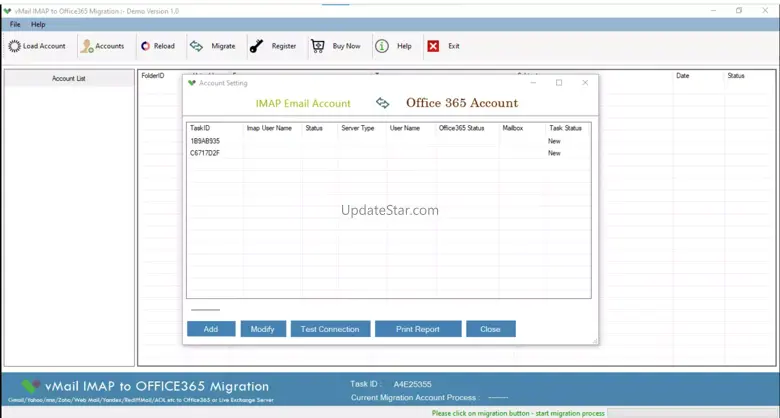
Task: Click the Test Connection button
Action: pos(330,329)
